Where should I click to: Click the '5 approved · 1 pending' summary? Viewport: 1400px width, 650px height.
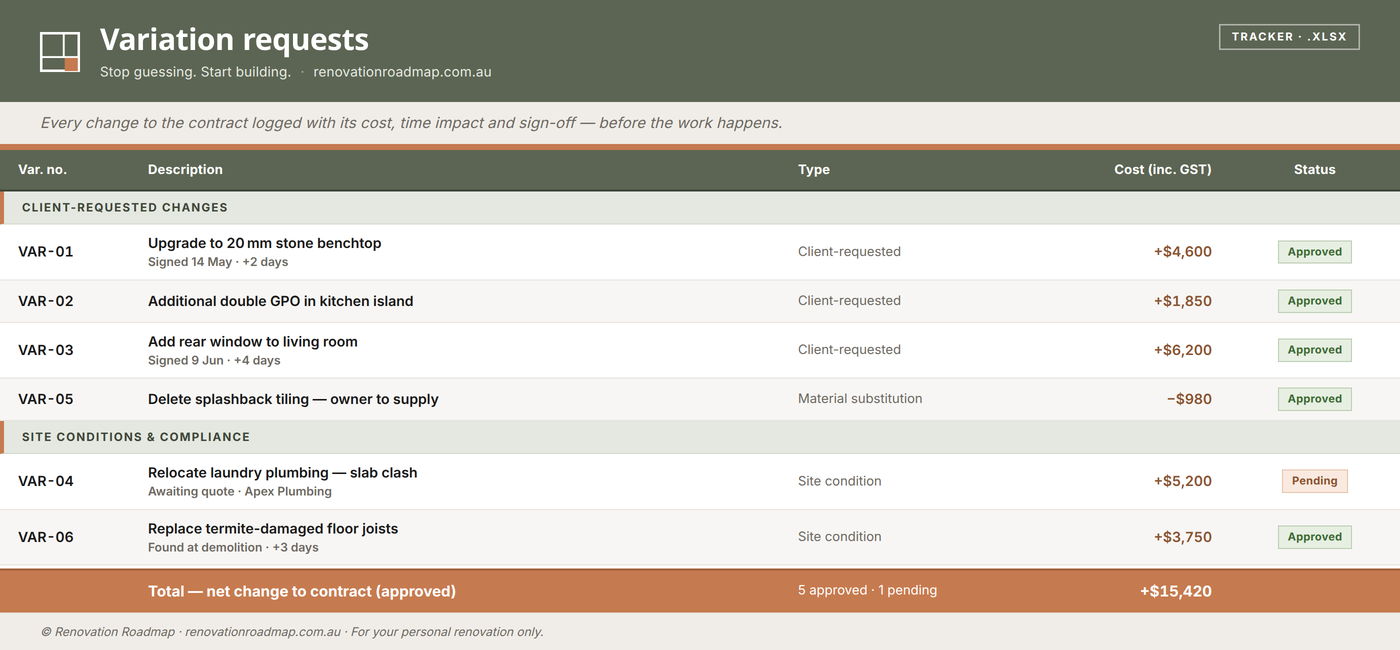click(867, 590)
